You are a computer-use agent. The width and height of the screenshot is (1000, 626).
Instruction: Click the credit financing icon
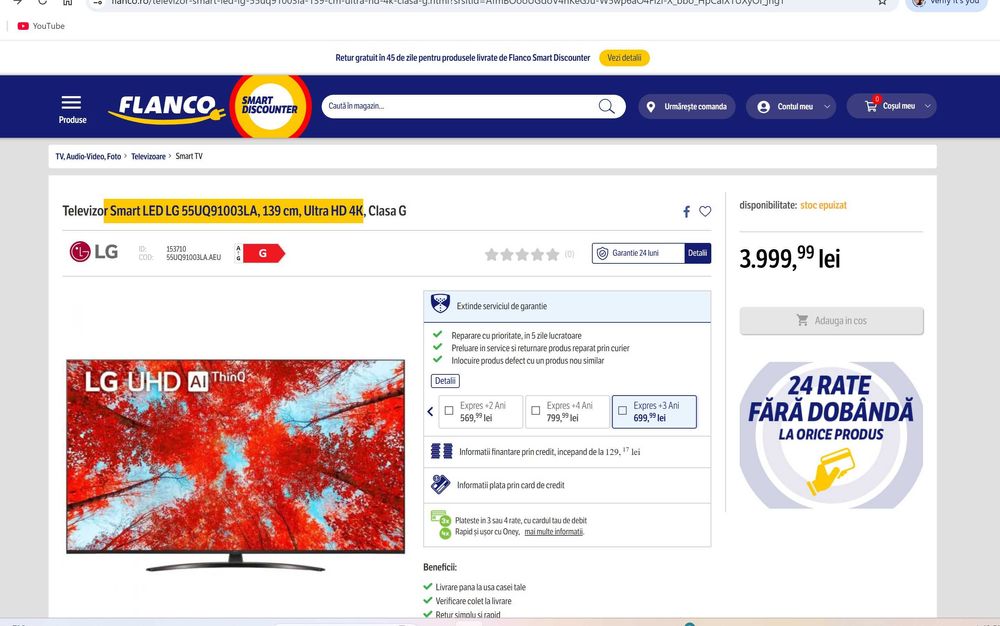(441, 451)
